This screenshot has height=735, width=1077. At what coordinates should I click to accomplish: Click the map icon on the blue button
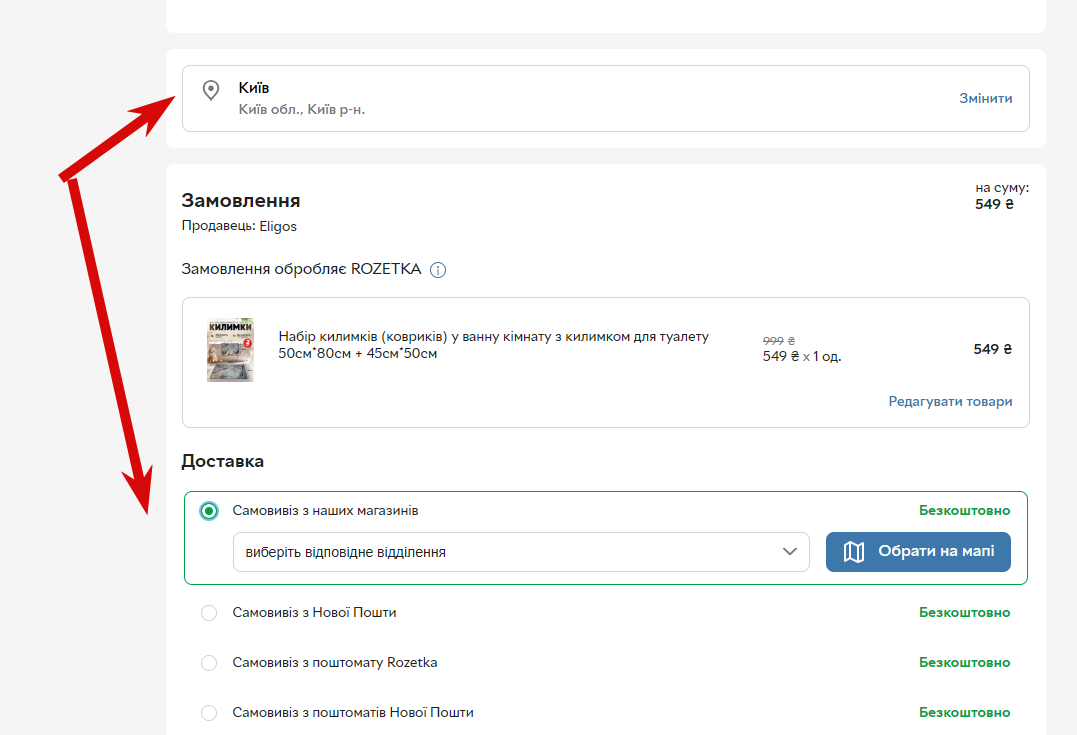tap(854, 552)
